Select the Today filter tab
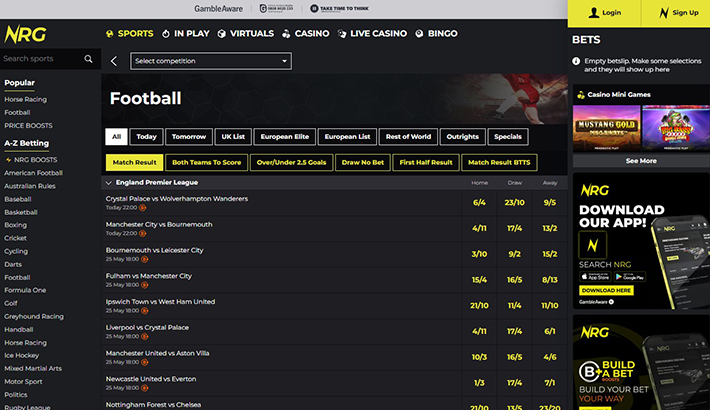 pyautogui.click(x=146, y=137)
